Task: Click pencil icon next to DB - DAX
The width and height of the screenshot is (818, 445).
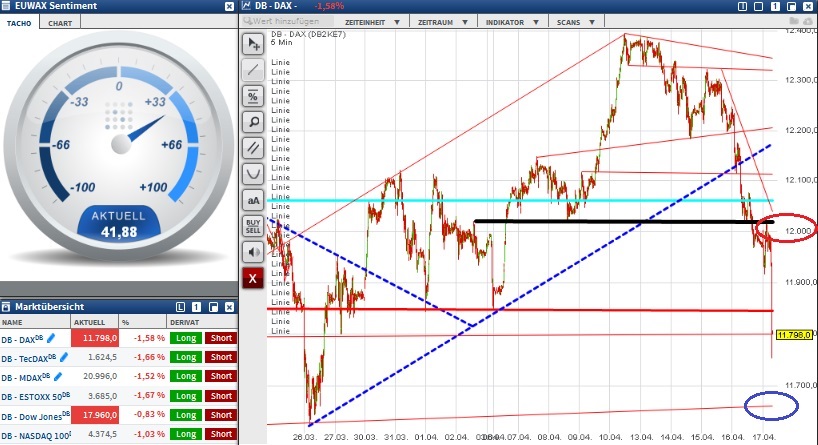Action: pyautogui.click(x=51, y=339)
